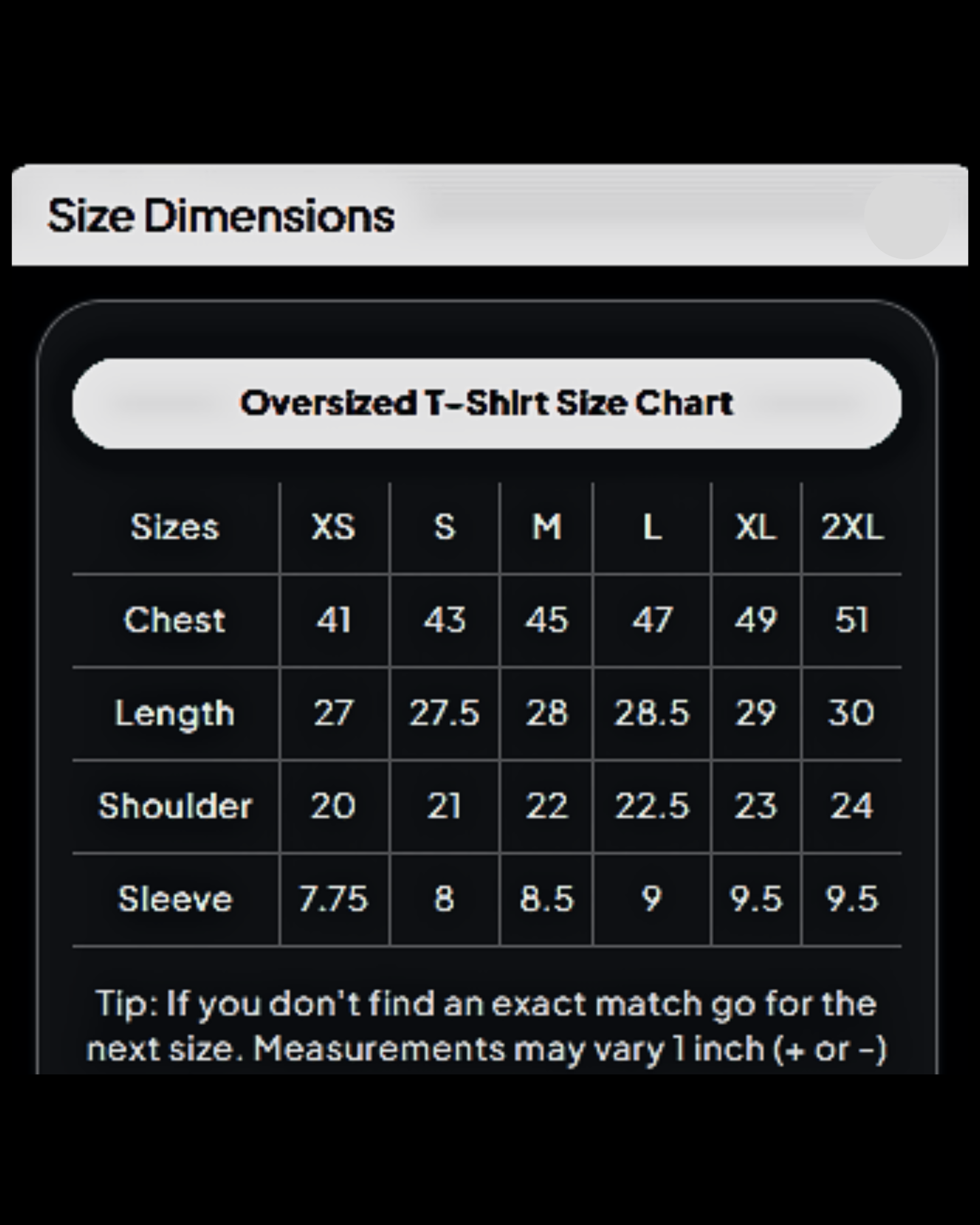Screen dimensions: 980x1225
Task: Select the XL size column header
Action: point(756,527)
